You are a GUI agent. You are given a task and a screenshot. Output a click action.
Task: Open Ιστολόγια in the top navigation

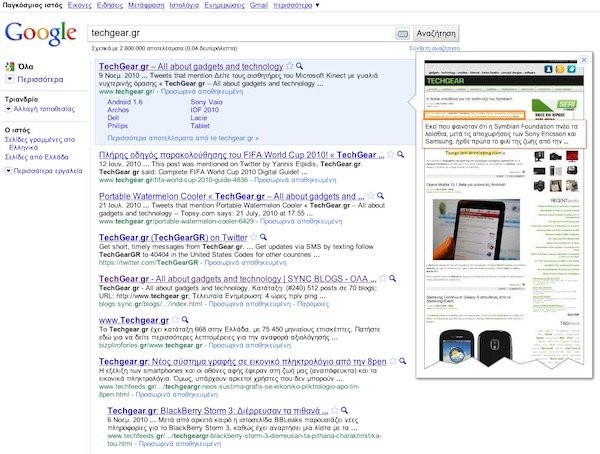point(184,5)
